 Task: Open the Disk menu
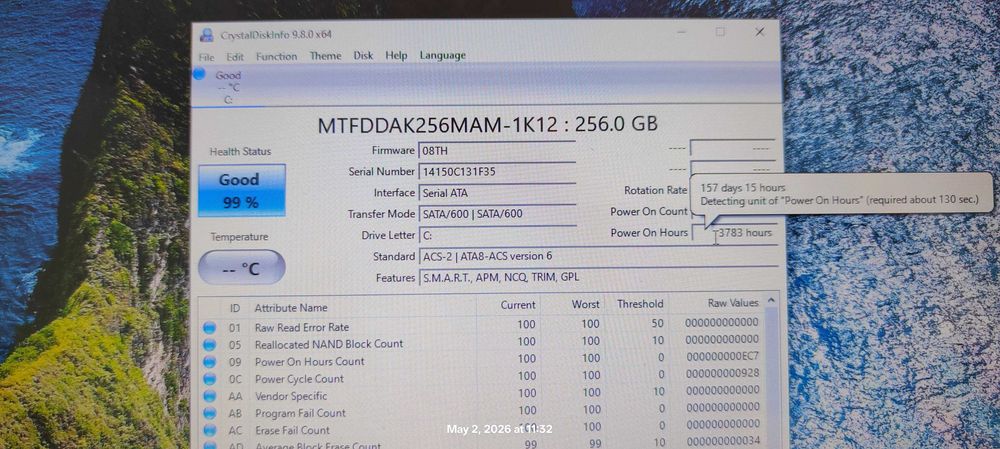[363, 55]
